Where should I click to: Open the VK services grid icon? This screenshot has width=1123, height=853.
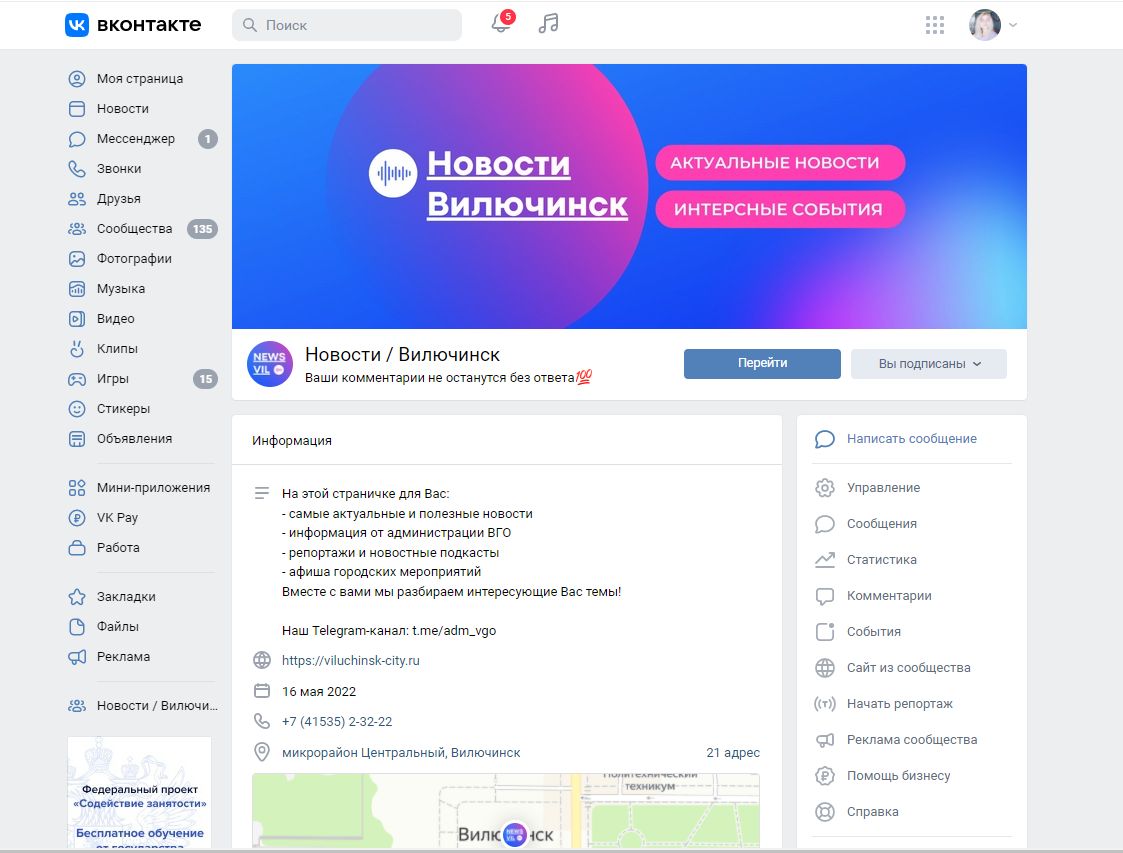pos(934,25)
